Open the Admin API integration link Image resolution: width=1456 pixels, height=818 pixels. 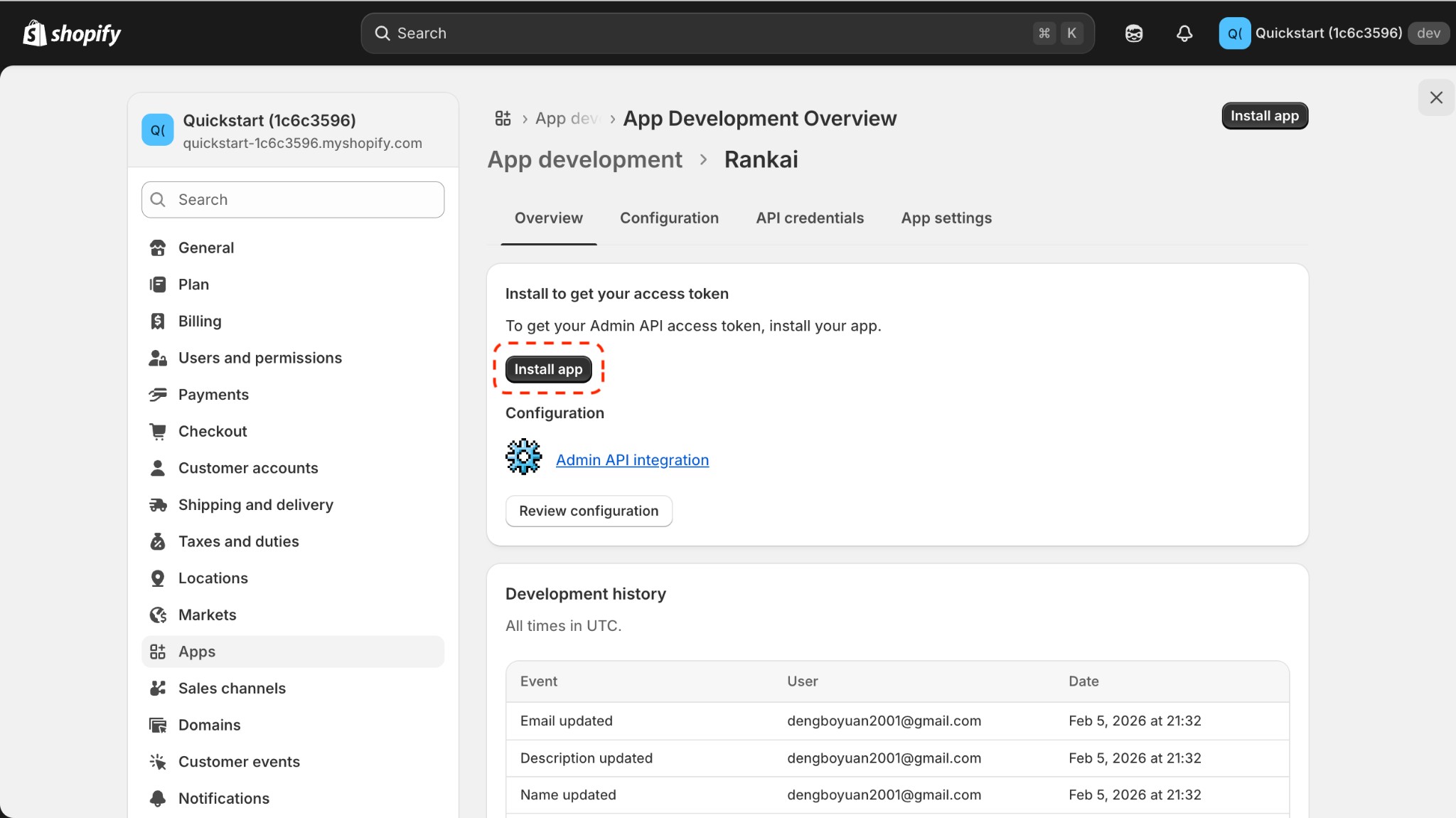[x=632, y=460]
